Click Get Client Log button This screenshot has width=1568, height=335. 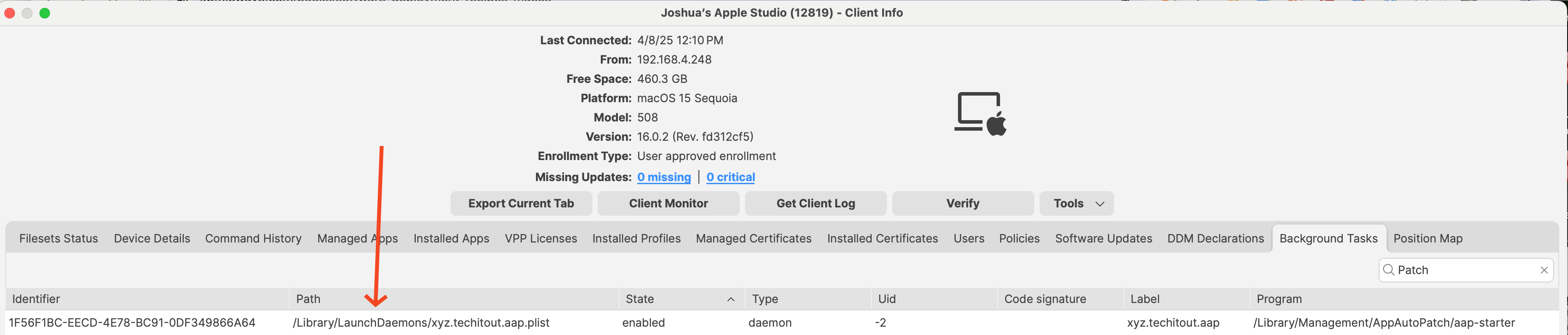click(x=816, y=203)
